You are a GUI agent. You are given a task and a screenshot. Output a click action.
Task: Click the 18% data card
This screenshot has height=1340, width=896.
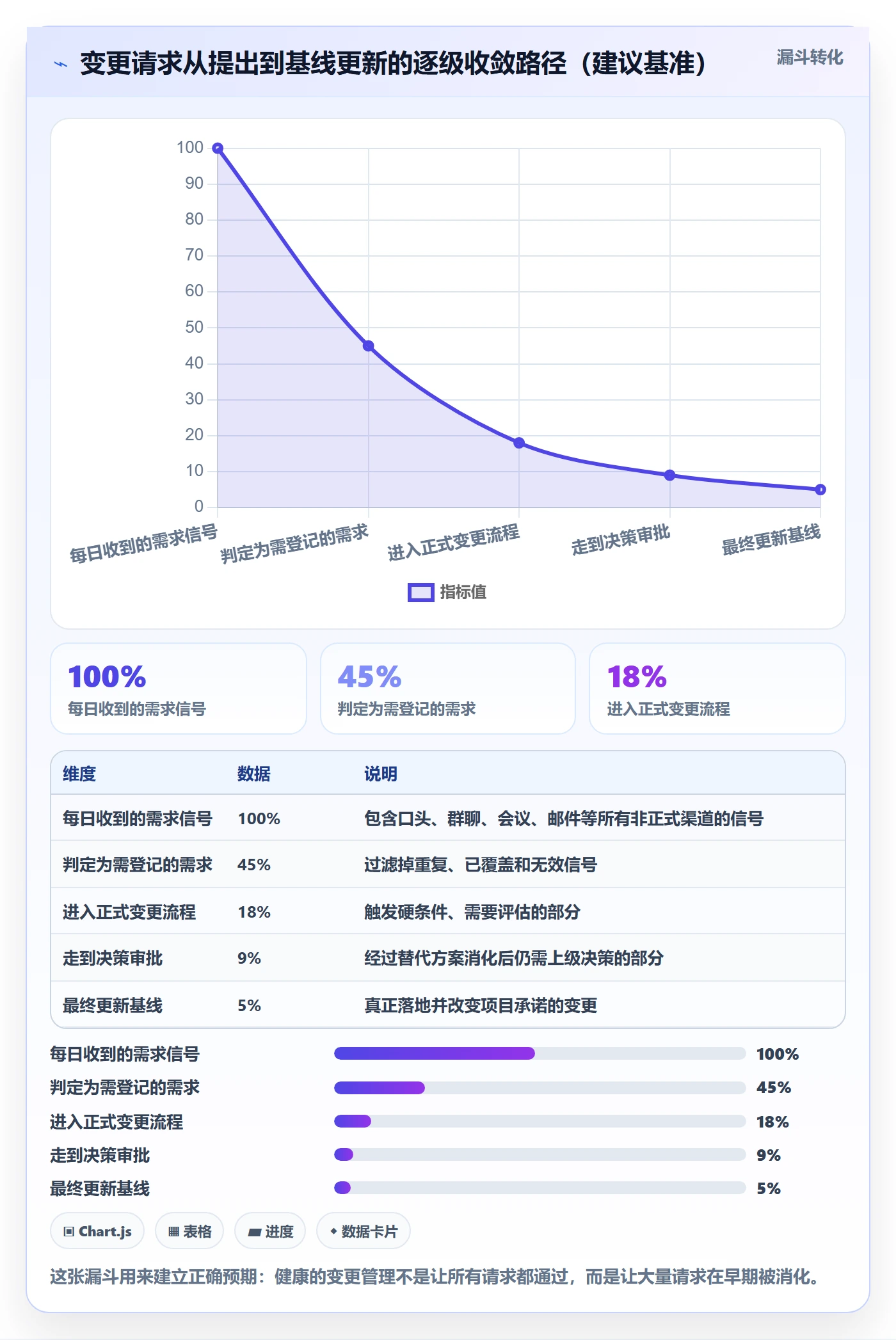coord(717,689)
